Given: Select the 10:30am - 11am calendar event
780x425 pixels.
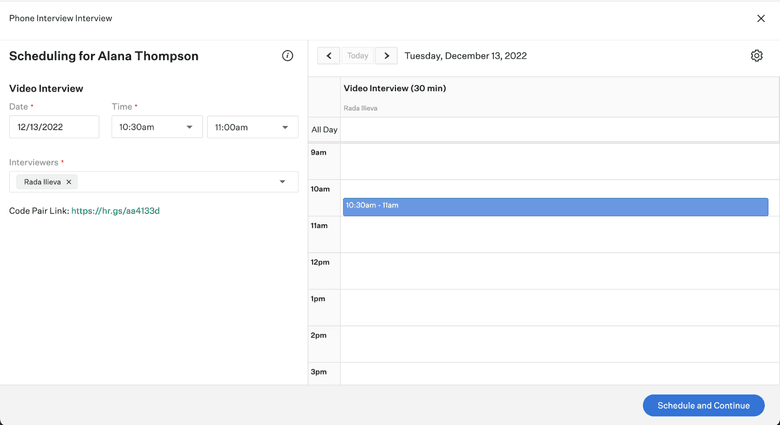Looking at the screenshot, I should point(555,207).
